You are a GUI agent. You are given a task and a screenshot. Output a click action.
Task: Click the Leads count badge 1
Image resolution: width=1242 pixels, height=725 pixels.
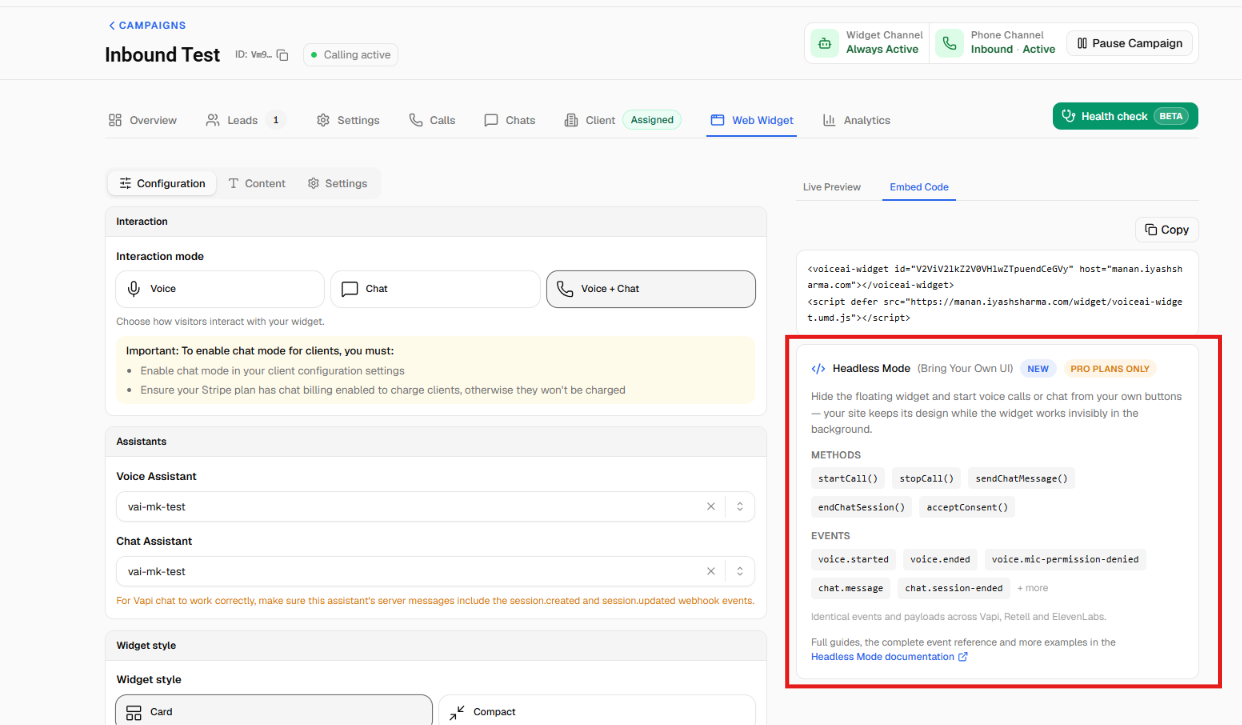coord(275,120)
